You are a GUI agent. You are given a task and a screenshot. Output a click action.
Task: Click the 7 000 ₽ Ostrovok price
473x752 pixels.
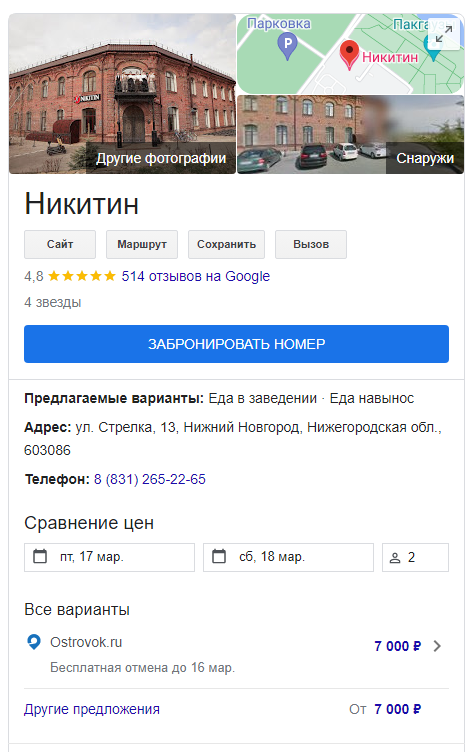(398, 646)
